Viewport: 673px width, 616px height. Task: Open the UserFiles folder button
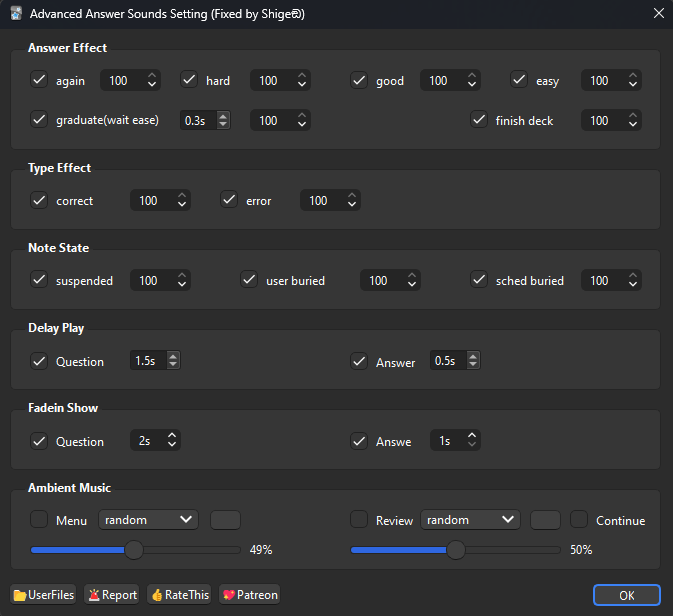point(44,595)
